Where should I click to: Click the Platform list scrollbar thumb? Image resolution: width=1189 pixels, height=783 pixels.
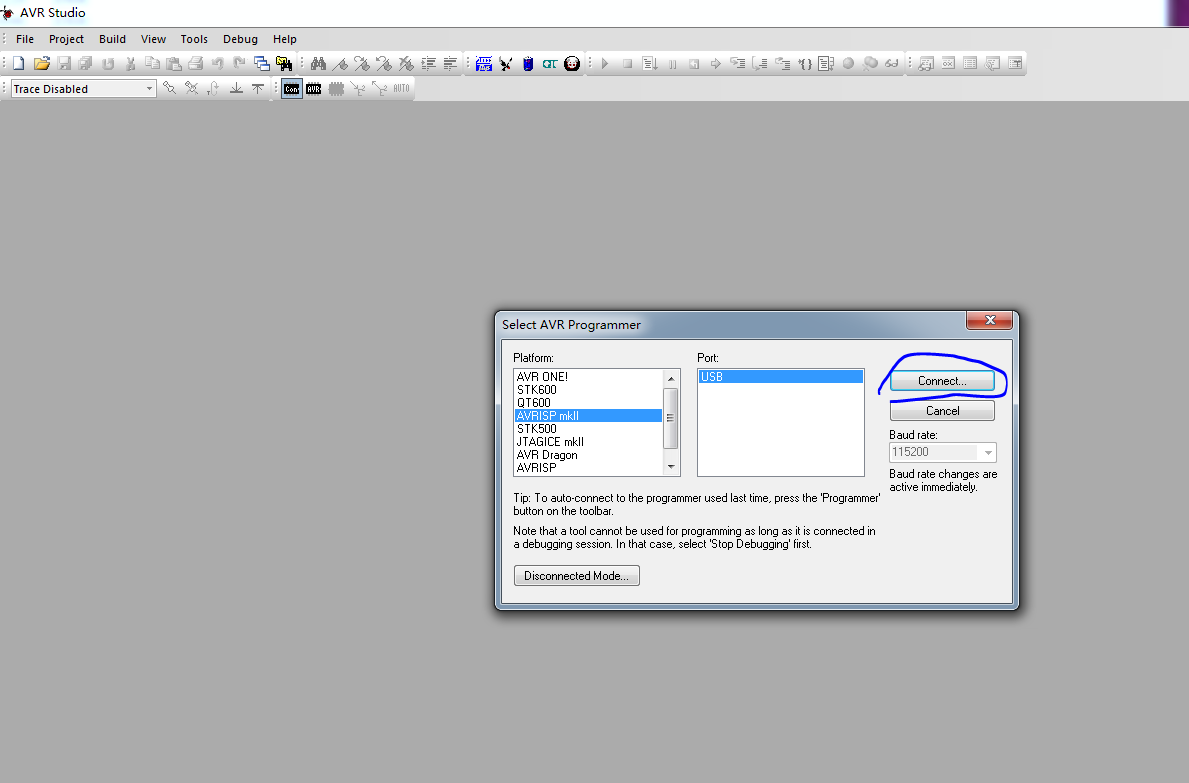(670, 418)
